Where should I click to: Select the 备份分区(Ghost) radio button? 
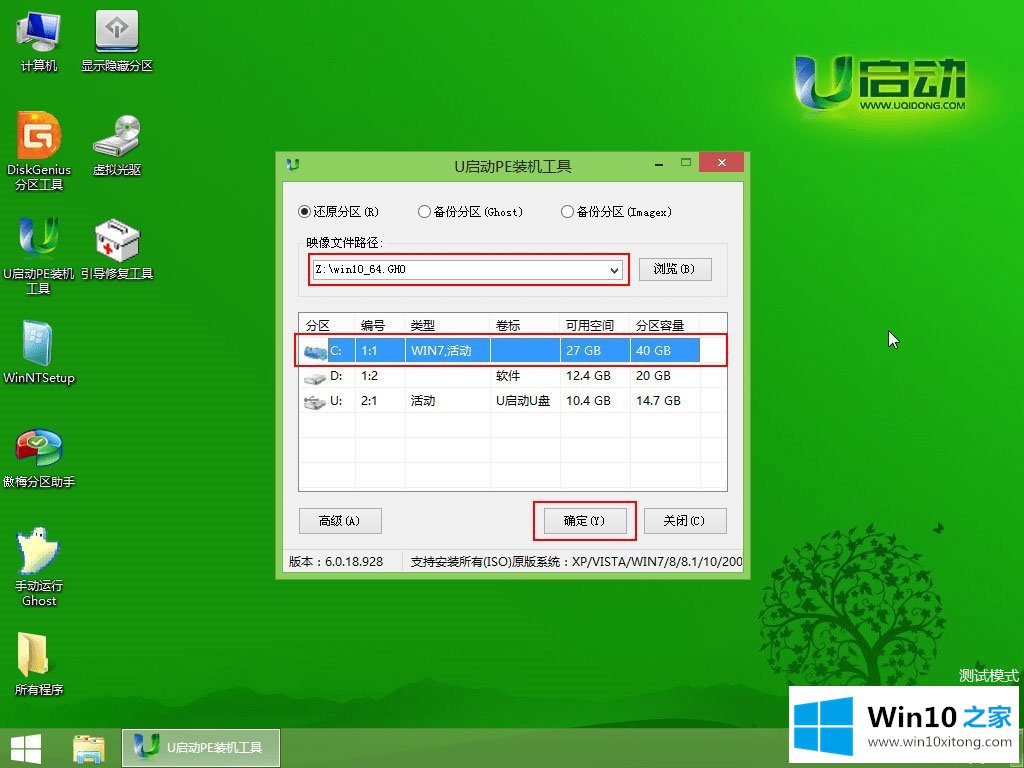[470, 212]
